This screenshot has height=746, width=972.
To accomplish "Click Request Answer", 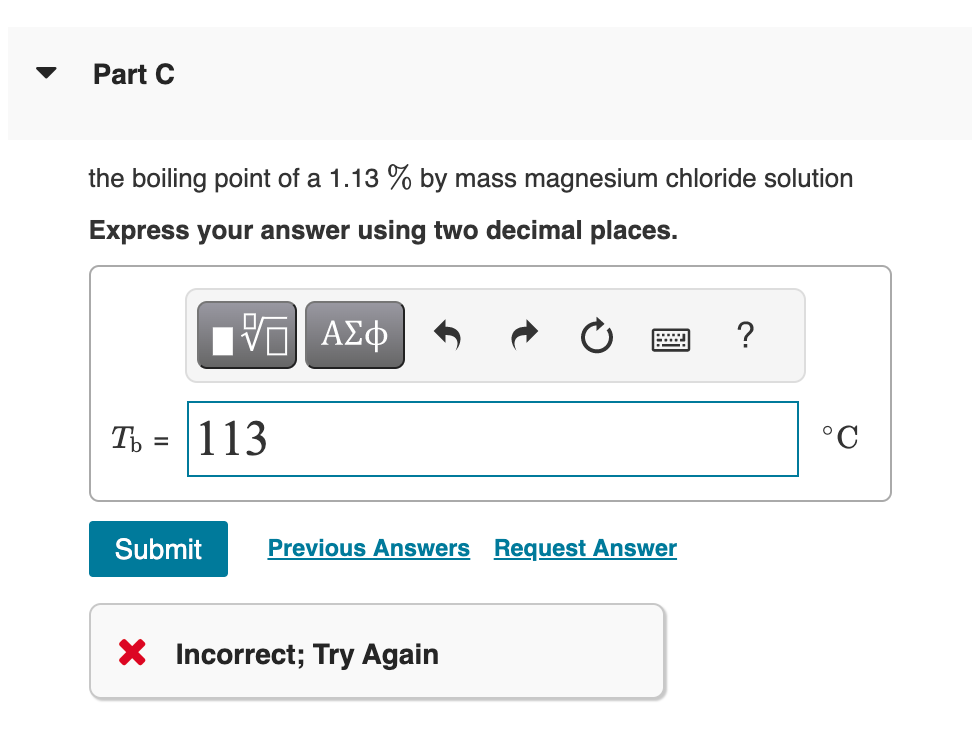I will coord(584,548).
